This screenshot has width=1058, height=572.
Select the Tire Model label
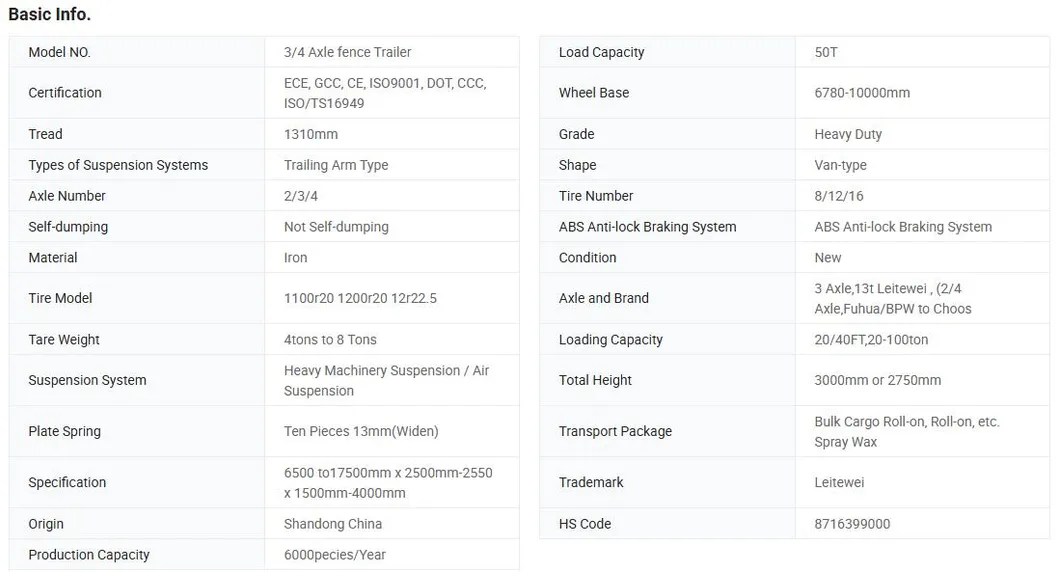[x=60, y=298]
